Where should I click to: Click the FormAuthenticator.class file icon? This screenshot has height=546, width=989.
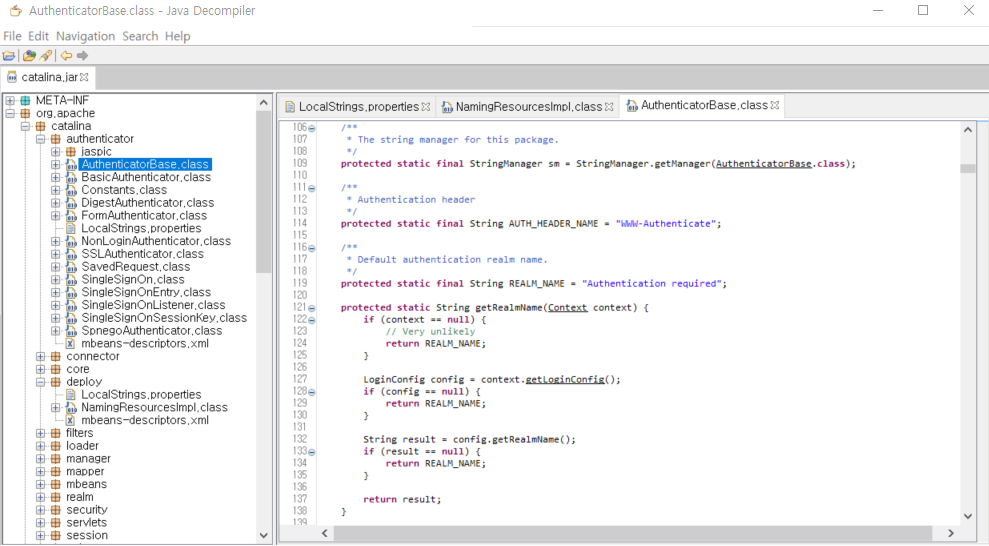pyautogui.click(x=71, y=216)
